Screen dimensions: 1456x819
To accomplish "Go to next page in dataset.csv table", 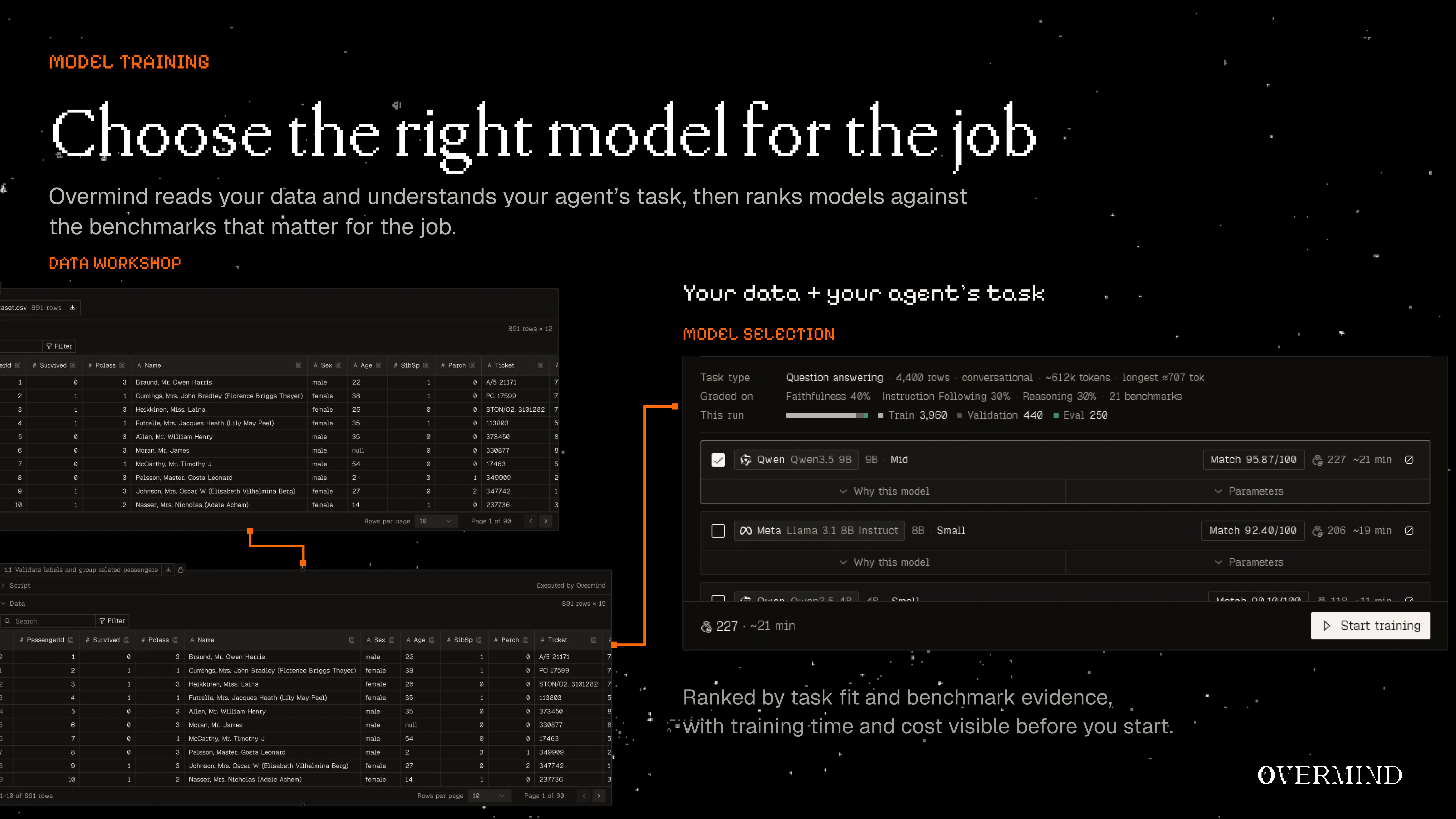I will point(545,521).
